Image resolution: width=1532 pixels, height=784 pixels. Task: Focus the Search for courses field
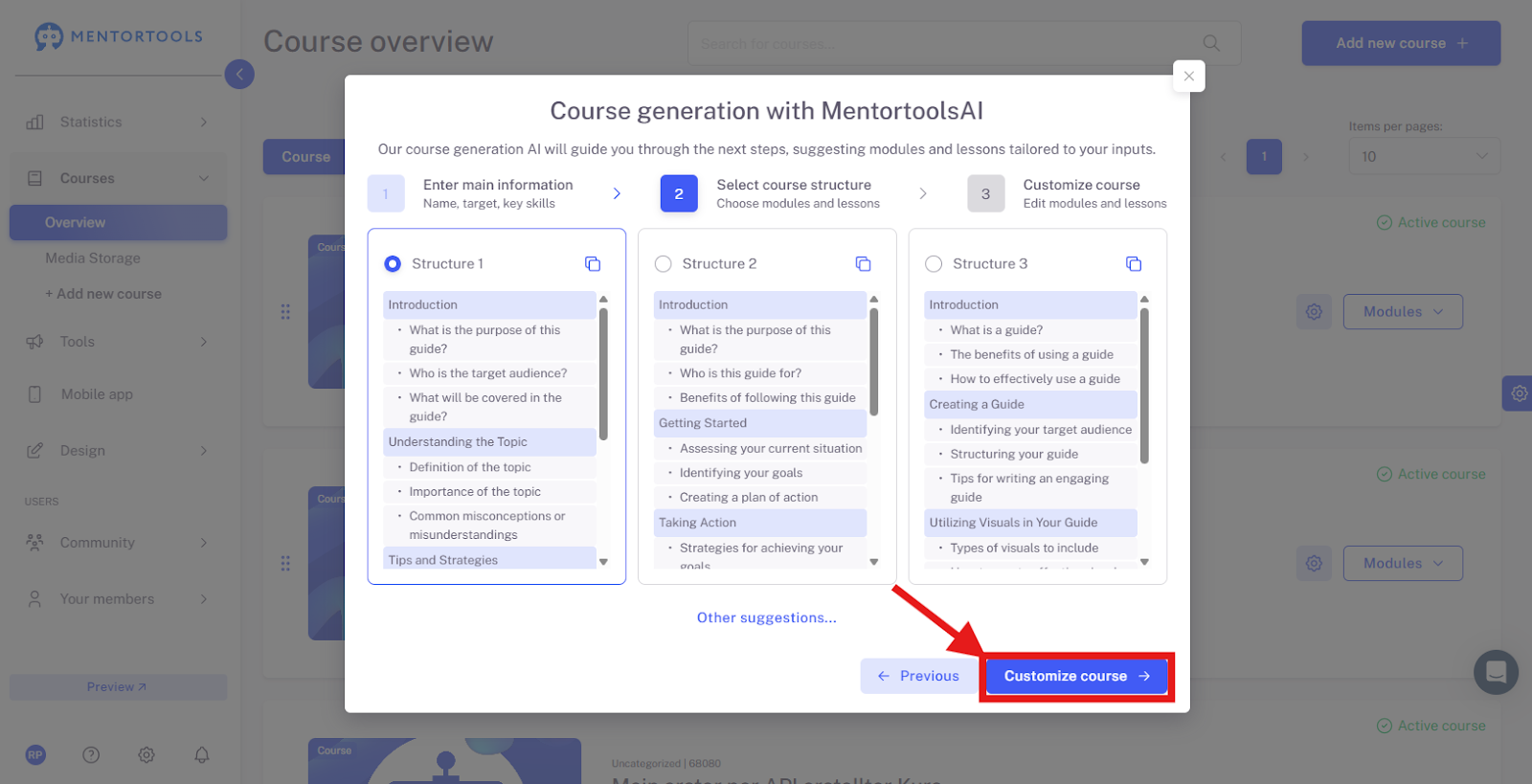coord(964,43)
